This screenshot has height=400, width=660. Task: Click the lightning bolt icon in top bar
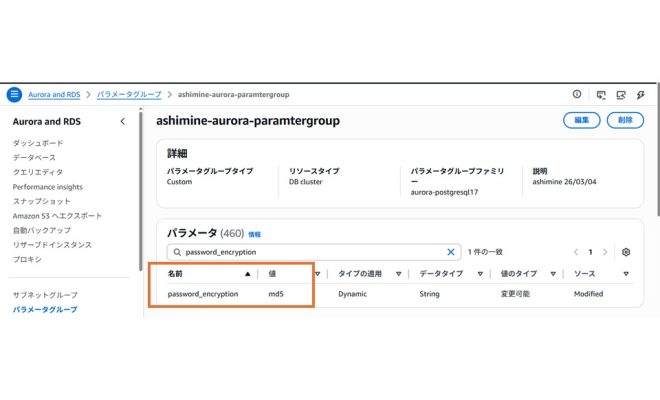tap(640, 95)
